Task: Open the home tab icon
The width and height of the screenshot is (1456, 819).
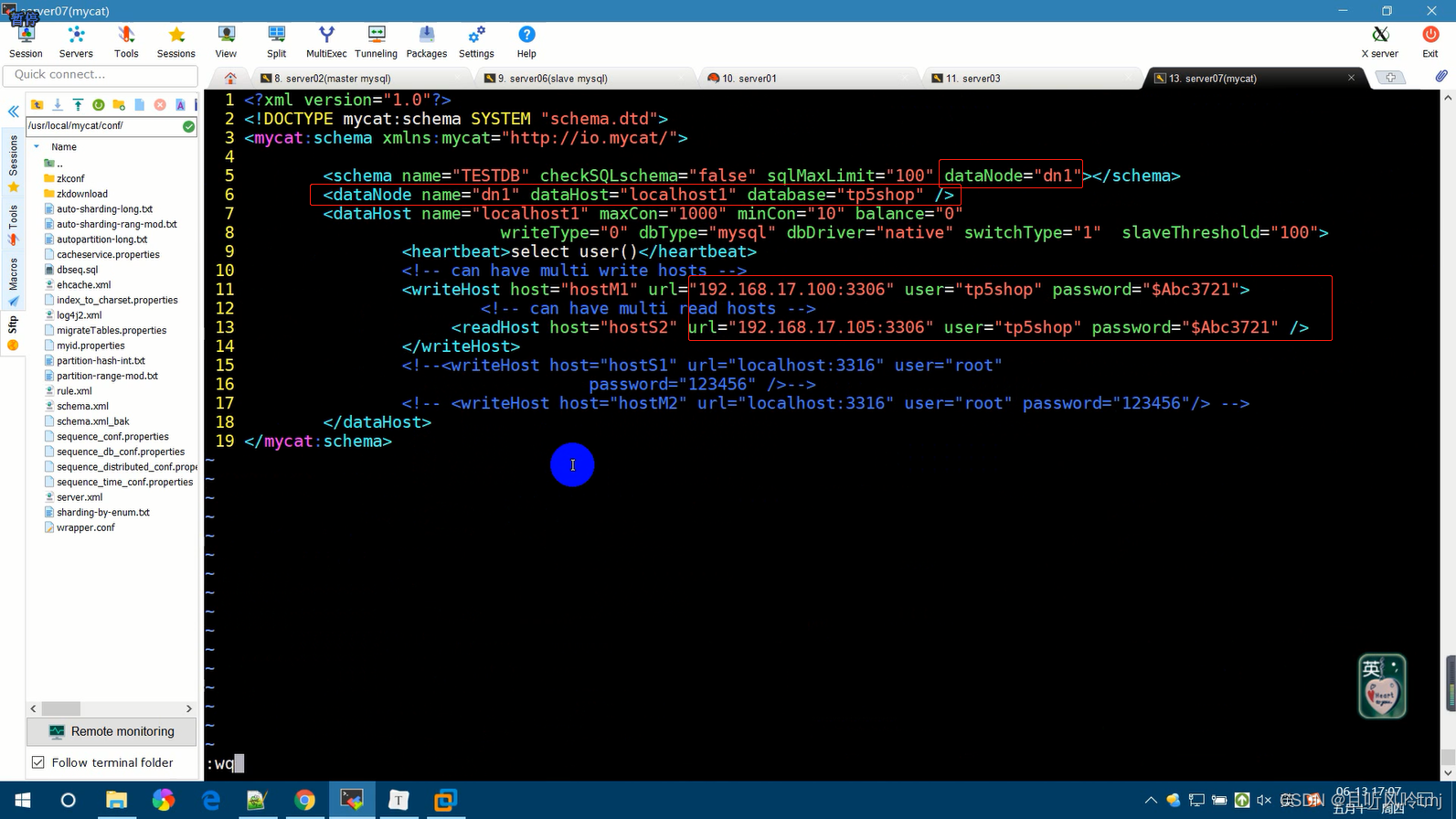Action: click(230, 79)
